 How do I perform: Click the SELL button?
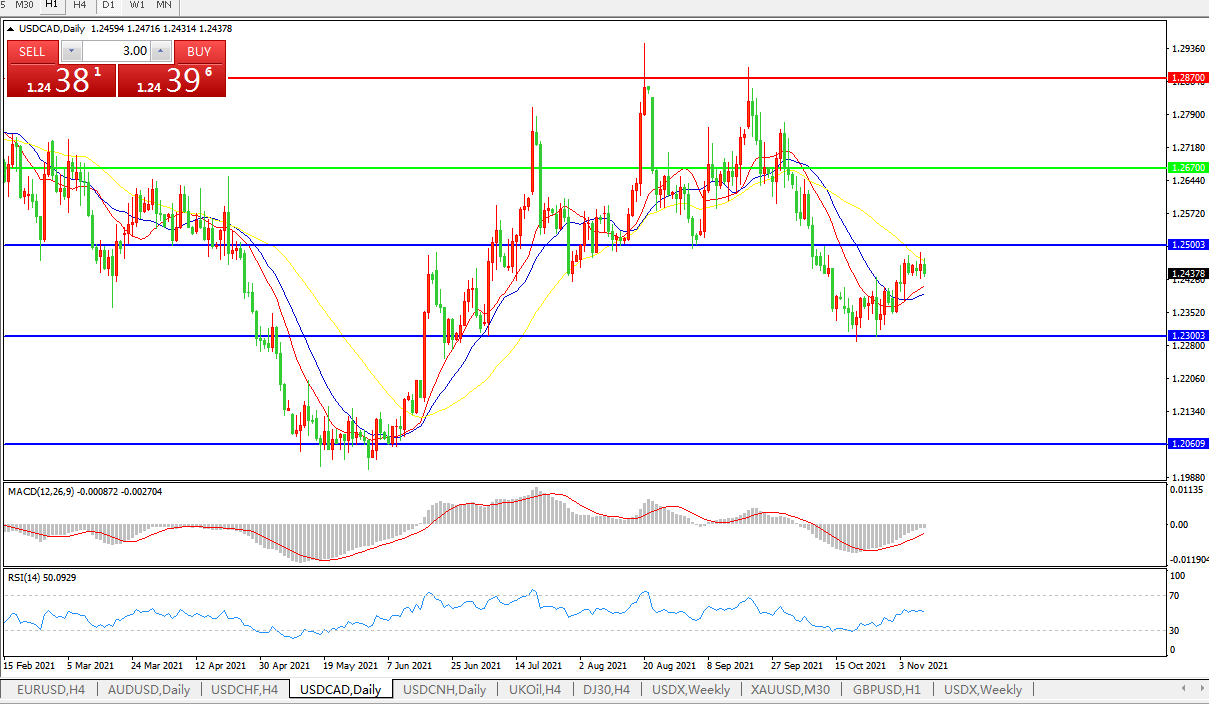tap(32, 51)
